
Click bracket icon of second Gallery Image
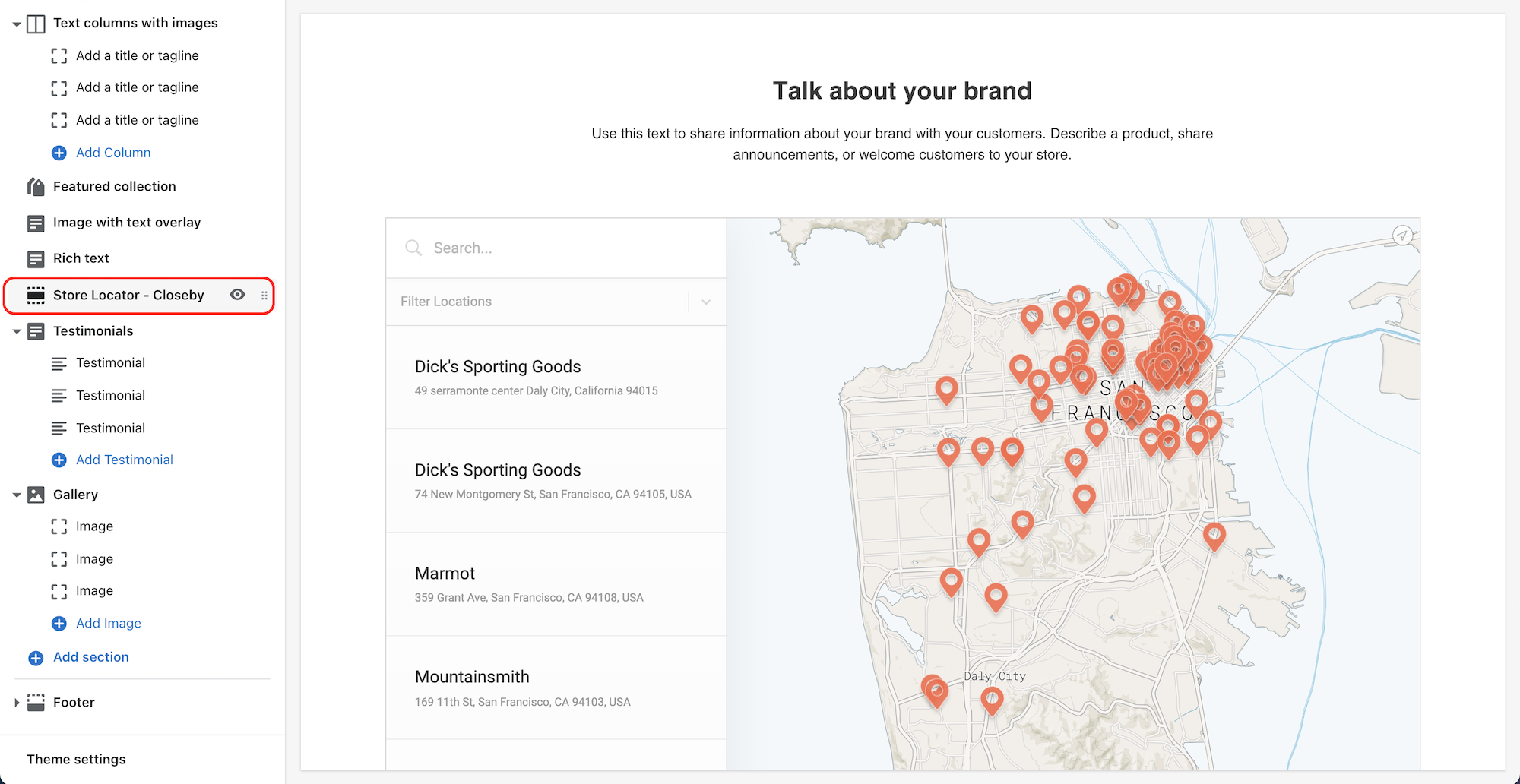pyautogui.click(x=59, y=559)
